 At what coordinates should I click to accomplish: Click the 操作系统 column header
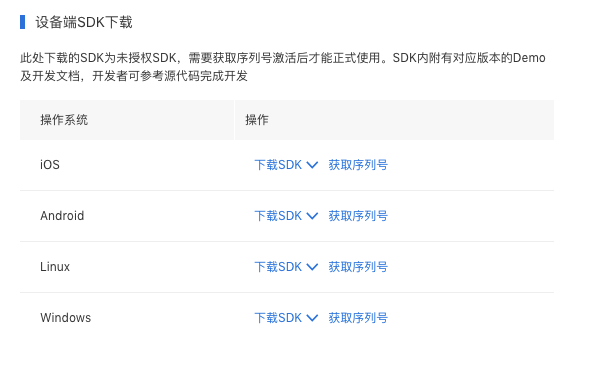(x=64, y=120)
